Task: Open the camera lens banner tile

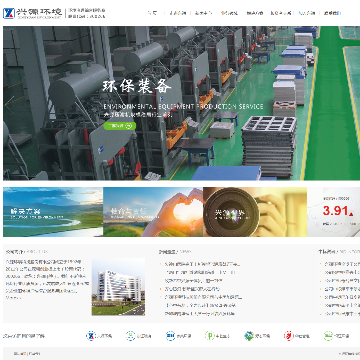Action: [x=255, y=212]
